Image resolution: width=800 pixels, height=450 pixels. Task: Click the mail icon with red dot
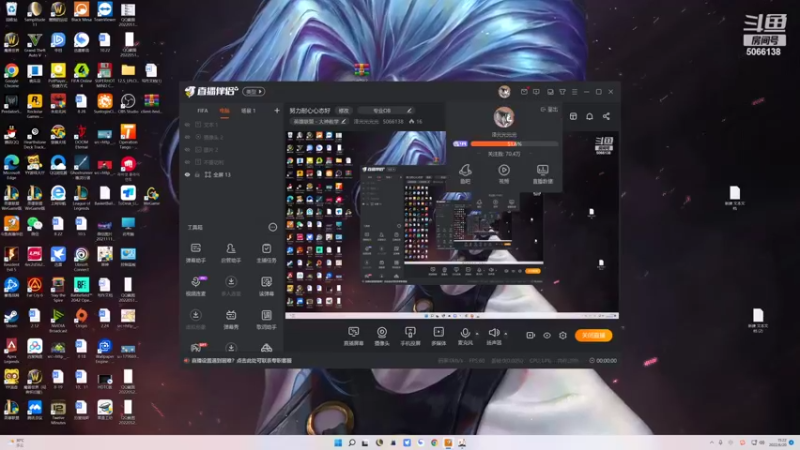(524, 92)
